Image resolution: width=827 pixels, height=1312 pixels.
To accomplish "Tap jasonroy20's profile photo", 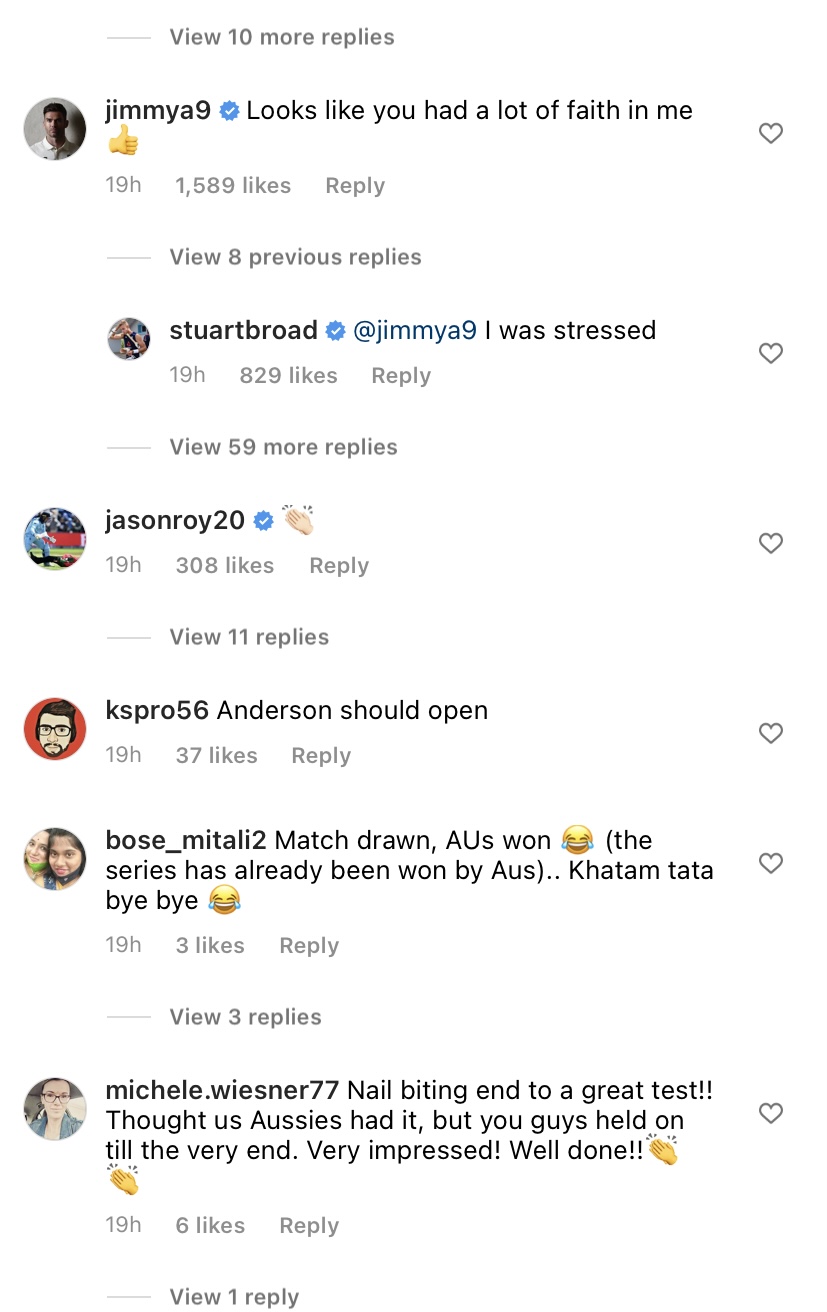I will pyautogui.click(x=55, y=539).
